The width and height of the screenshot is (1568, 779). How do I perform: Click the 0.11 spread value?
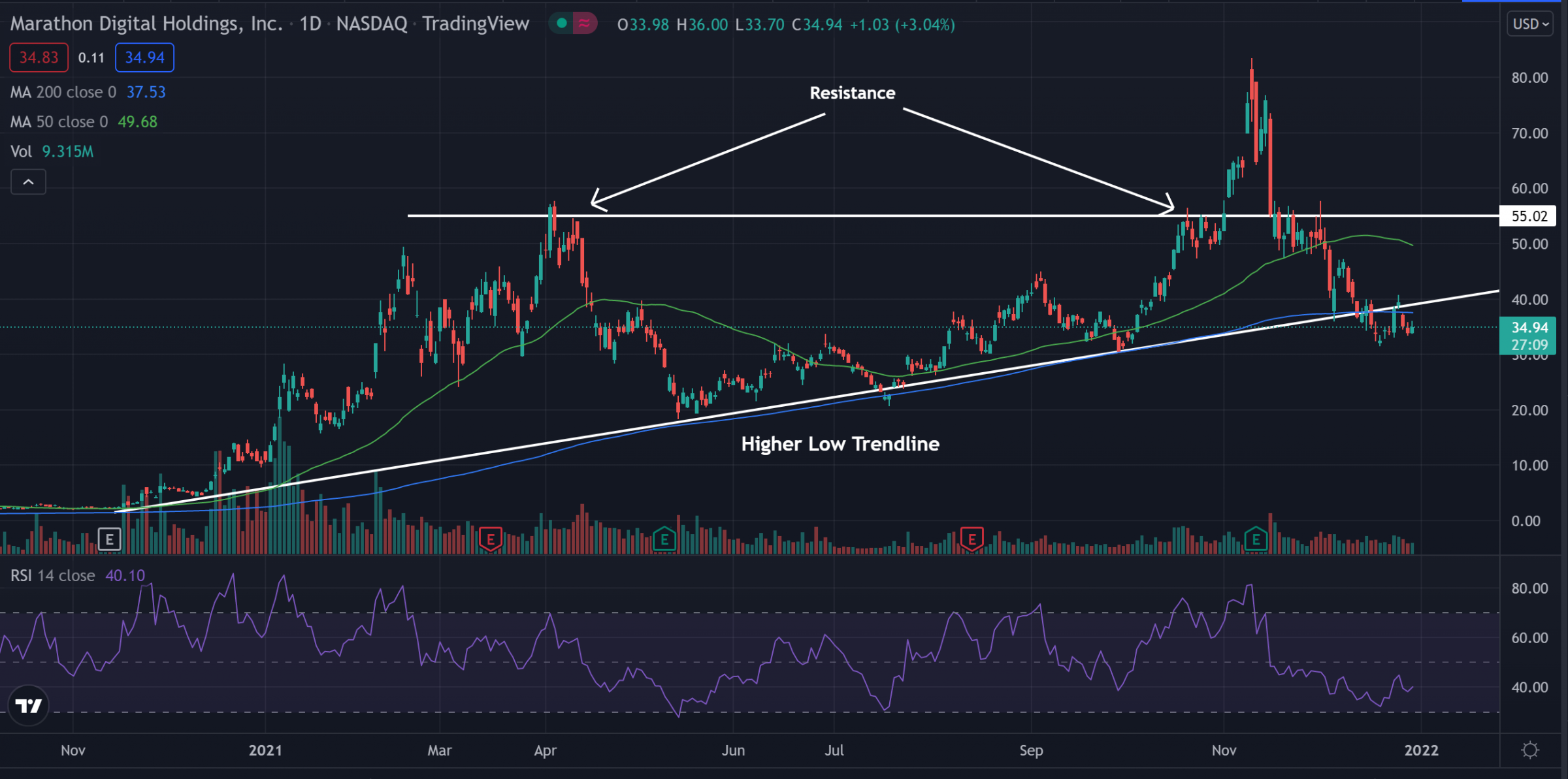91,57
